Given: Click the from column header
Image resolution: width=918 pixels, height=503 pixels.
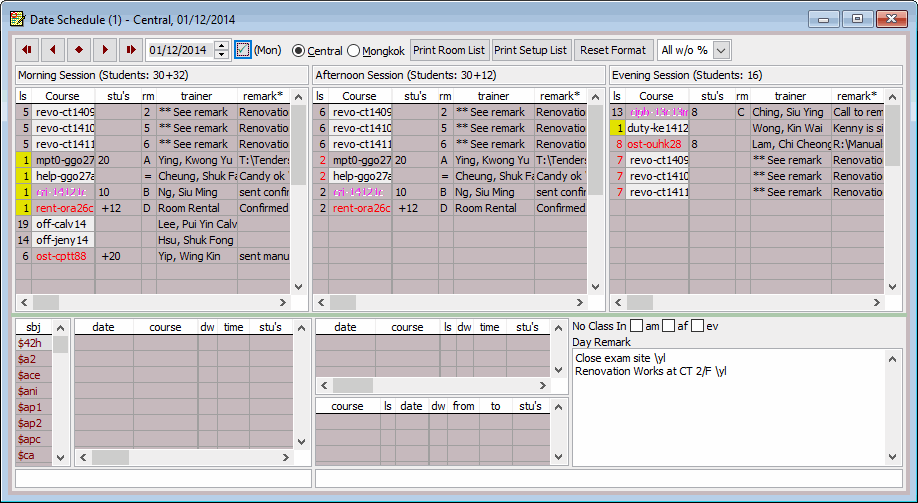Looking at the screenshot, I should [463, 406].
